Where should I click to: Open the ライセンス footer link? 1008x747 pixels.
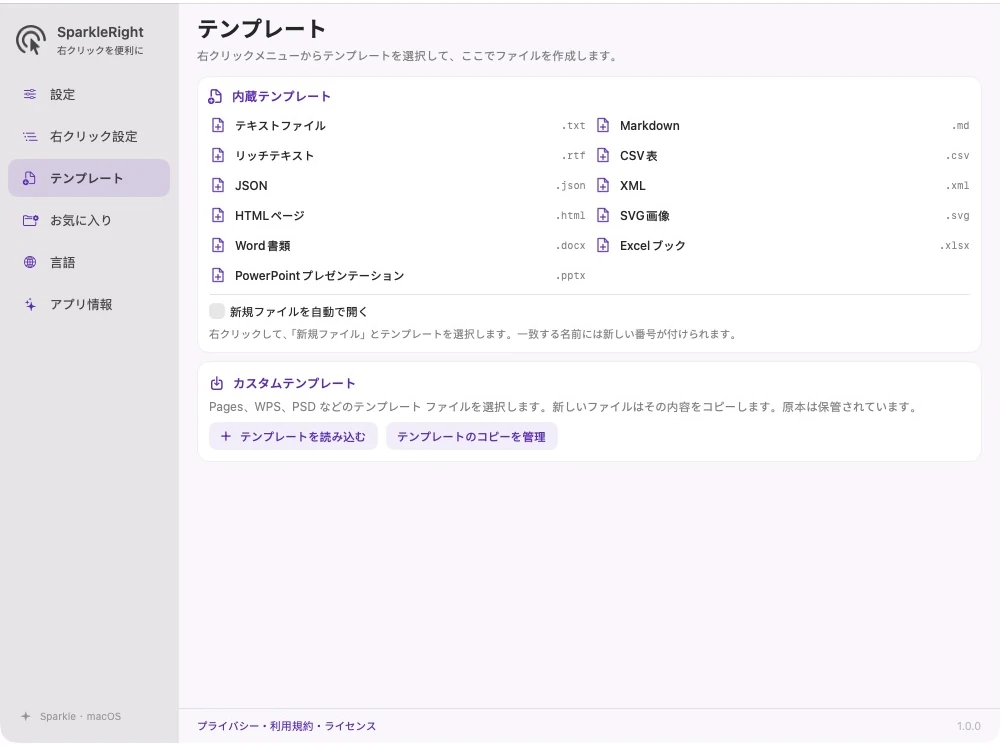pyautogui.click(x=350, y=726)
